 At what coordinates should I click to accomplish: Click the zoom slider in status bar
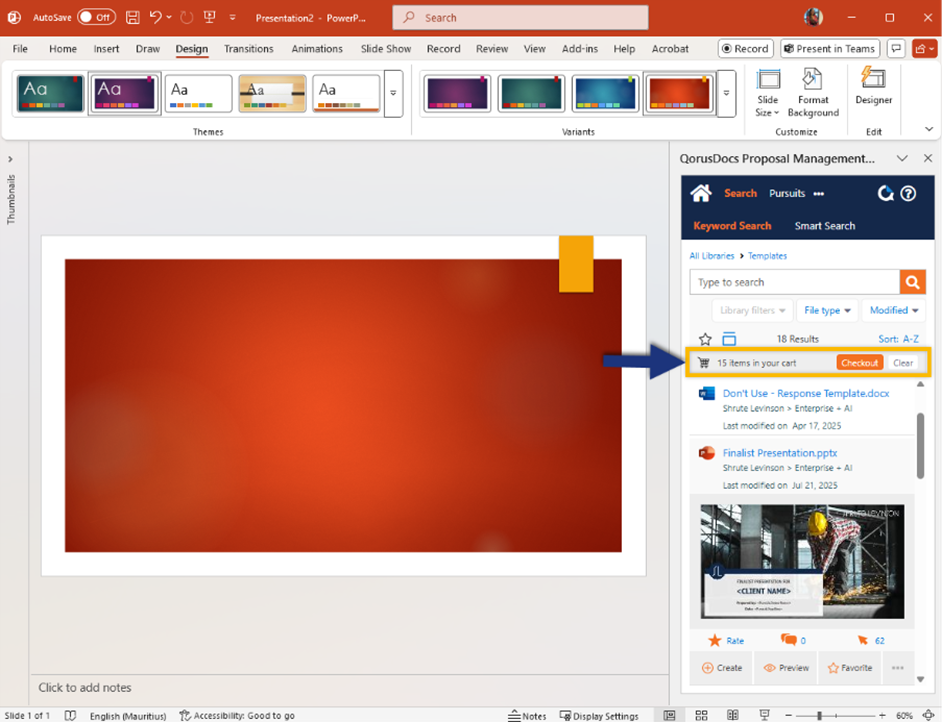point(834,715)
